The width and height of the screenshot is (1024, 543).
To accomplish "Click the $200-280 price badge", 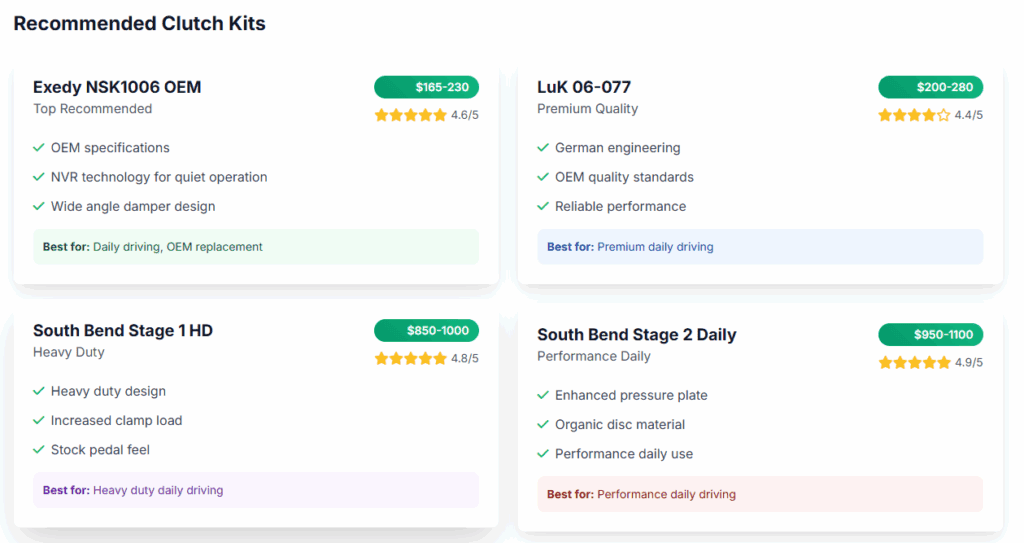I will tap(931, 87).
